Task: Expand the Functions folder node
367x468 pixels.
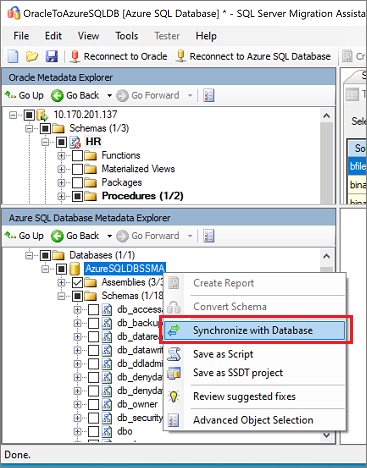Action: [61, 156]
